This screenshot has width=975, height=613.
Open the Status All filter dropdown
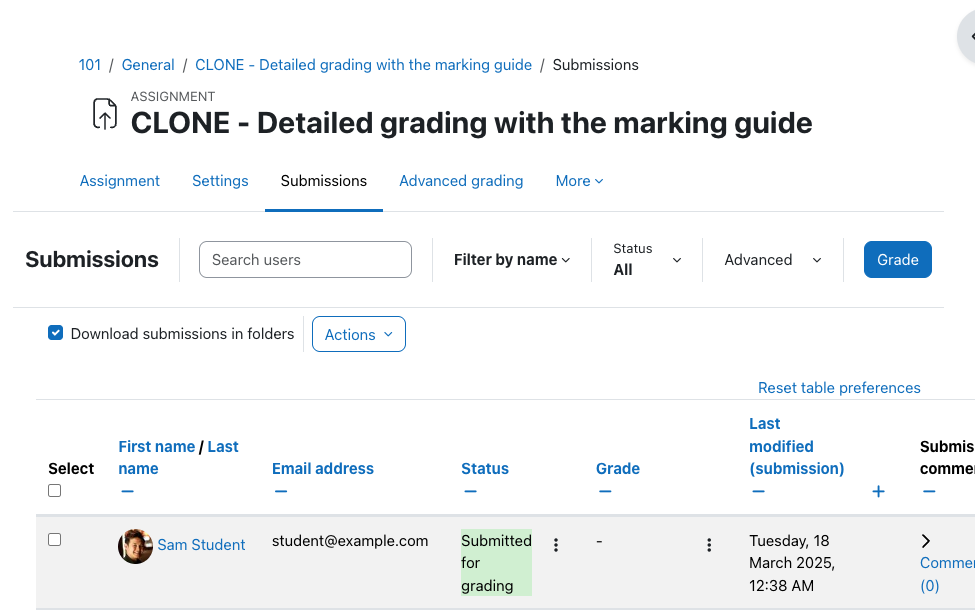click(647, 260)
